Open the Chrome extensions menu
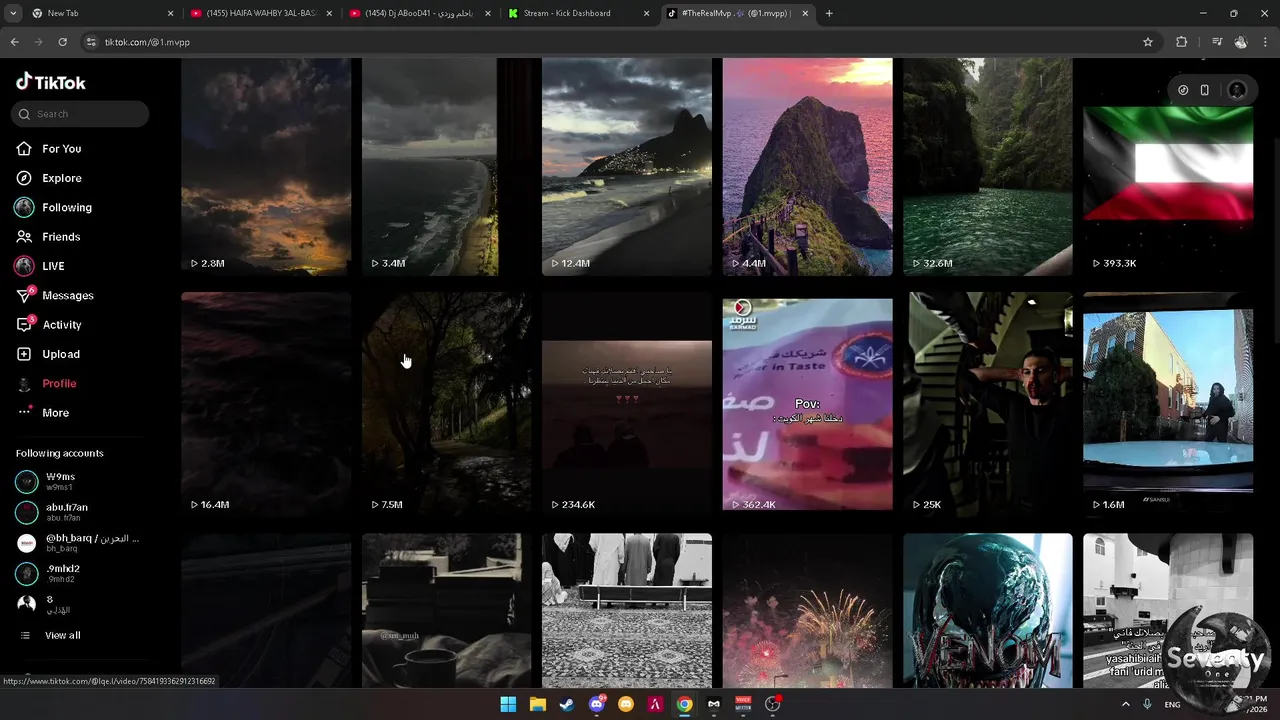Image resolution: width=1280 pixels, height=720 pixels. 1181,42
